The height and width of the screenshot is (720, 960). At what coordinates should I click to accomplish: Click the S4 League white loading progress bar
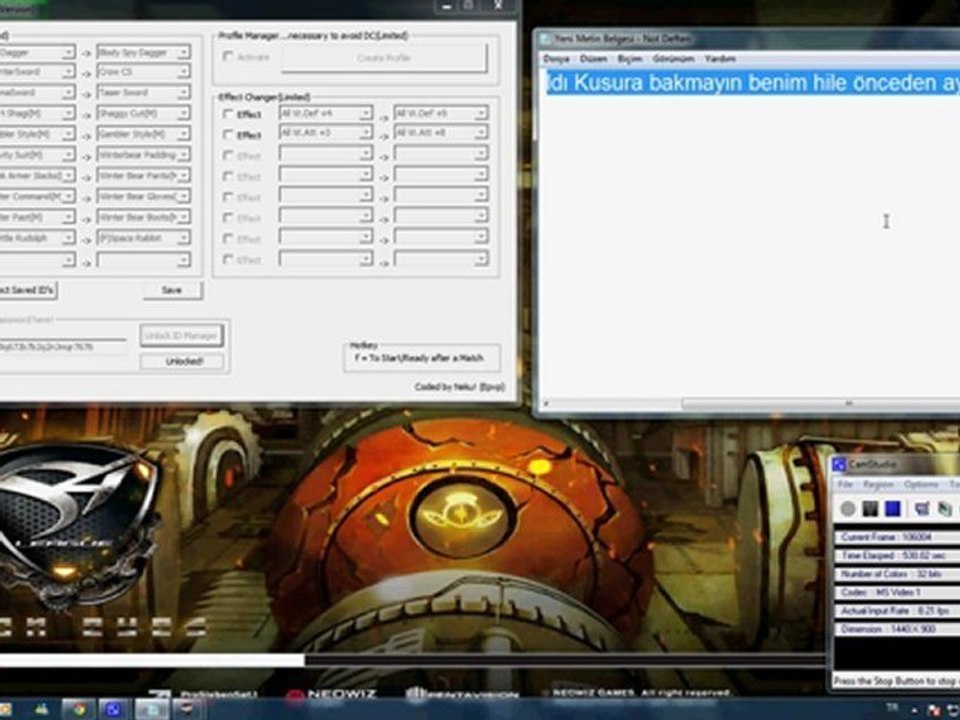[x=152, y=660]
